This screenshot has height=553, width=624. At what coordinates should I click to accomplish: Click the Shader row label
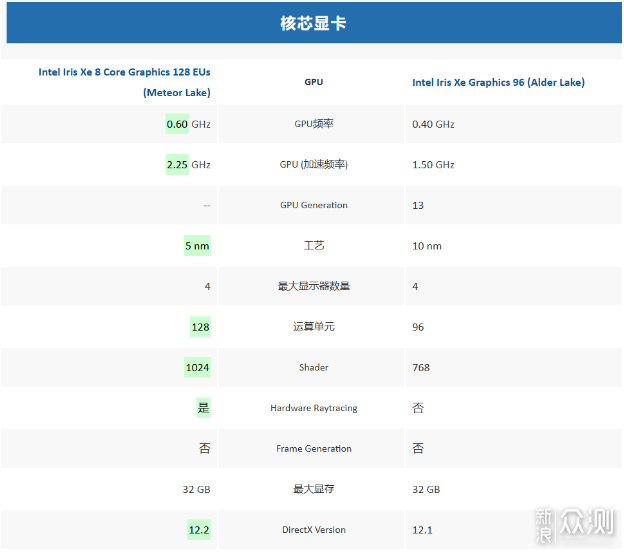pos(314,368)
